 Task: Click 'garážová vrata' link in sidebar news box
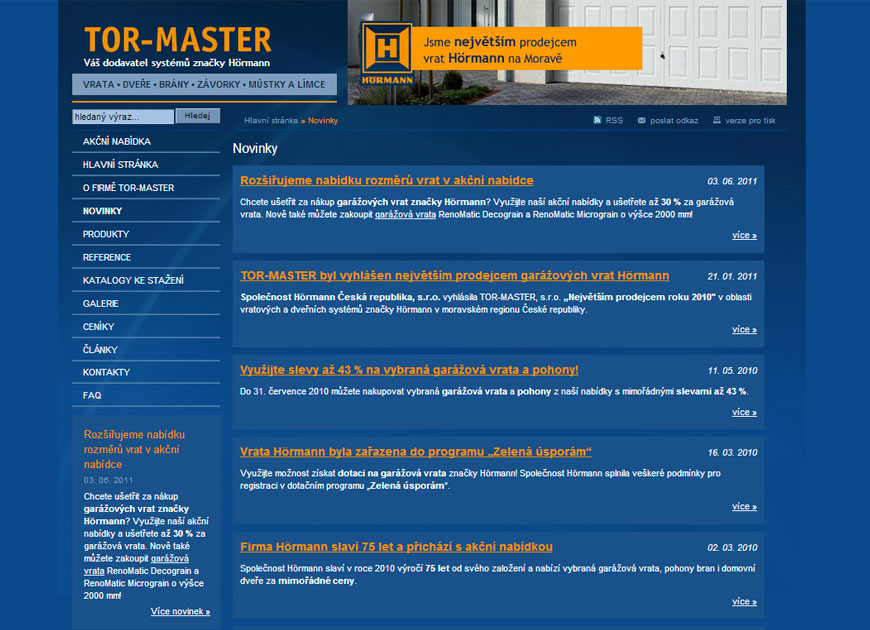coord(136,565)
